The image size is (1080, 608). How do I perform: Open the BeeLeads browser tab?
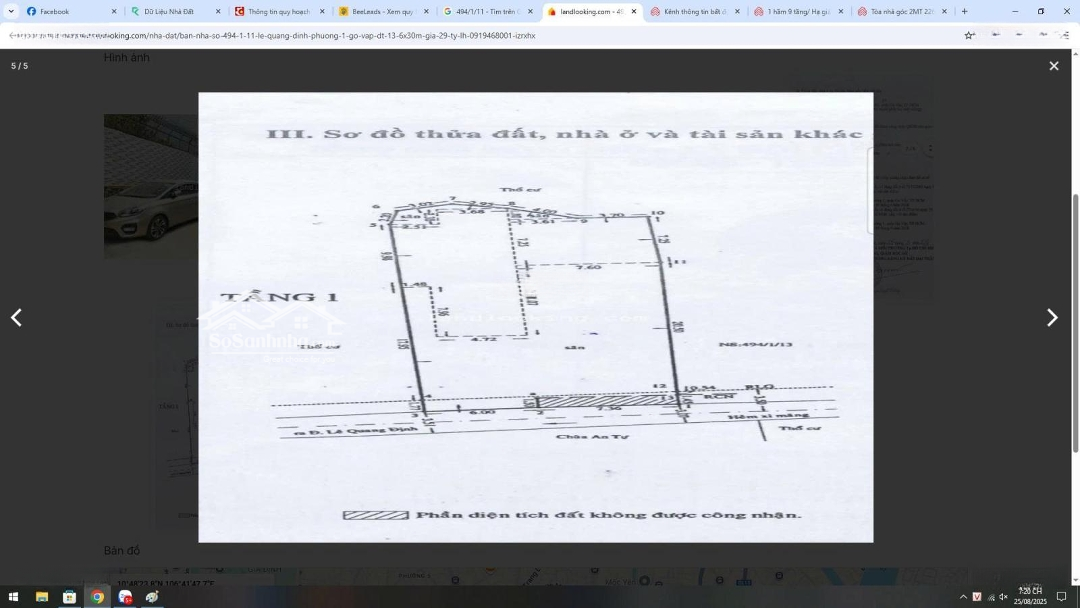380,12
